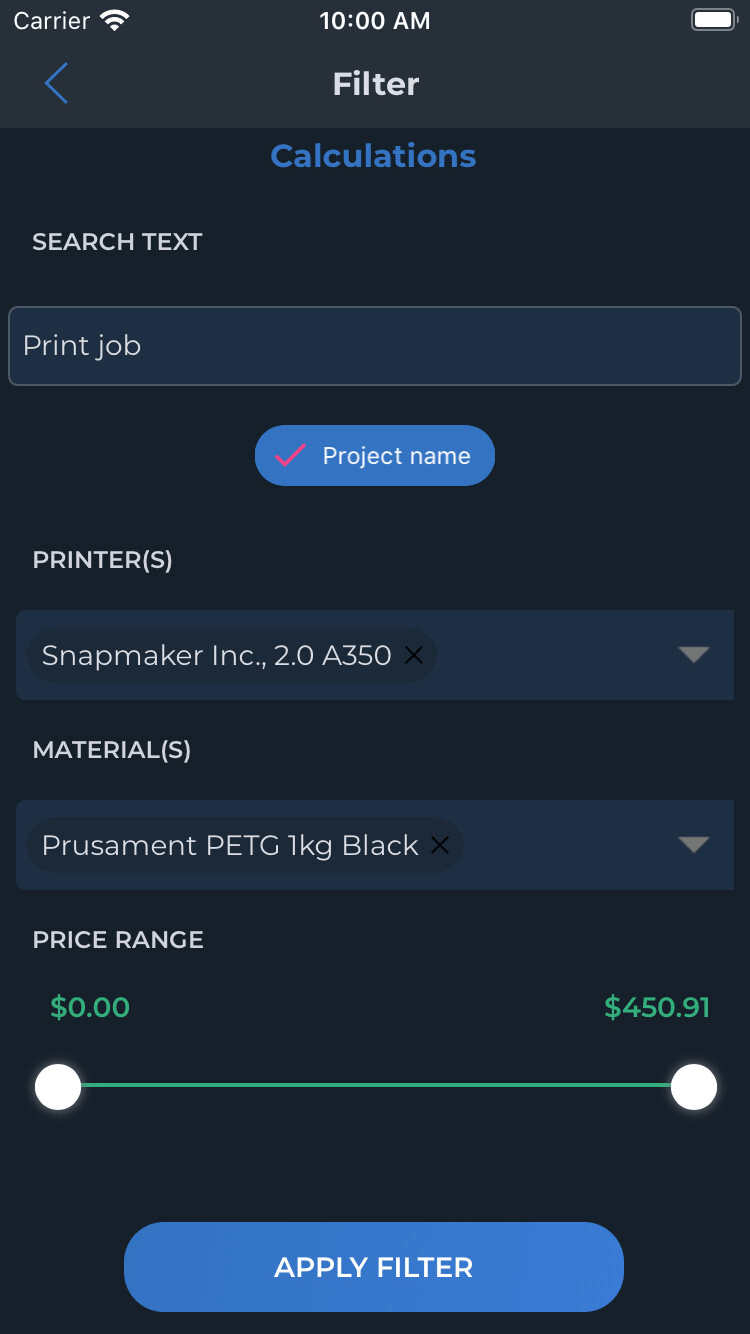Tap the $0.00 minimum price label
750x1334 pixels.
click(90, 1007)
